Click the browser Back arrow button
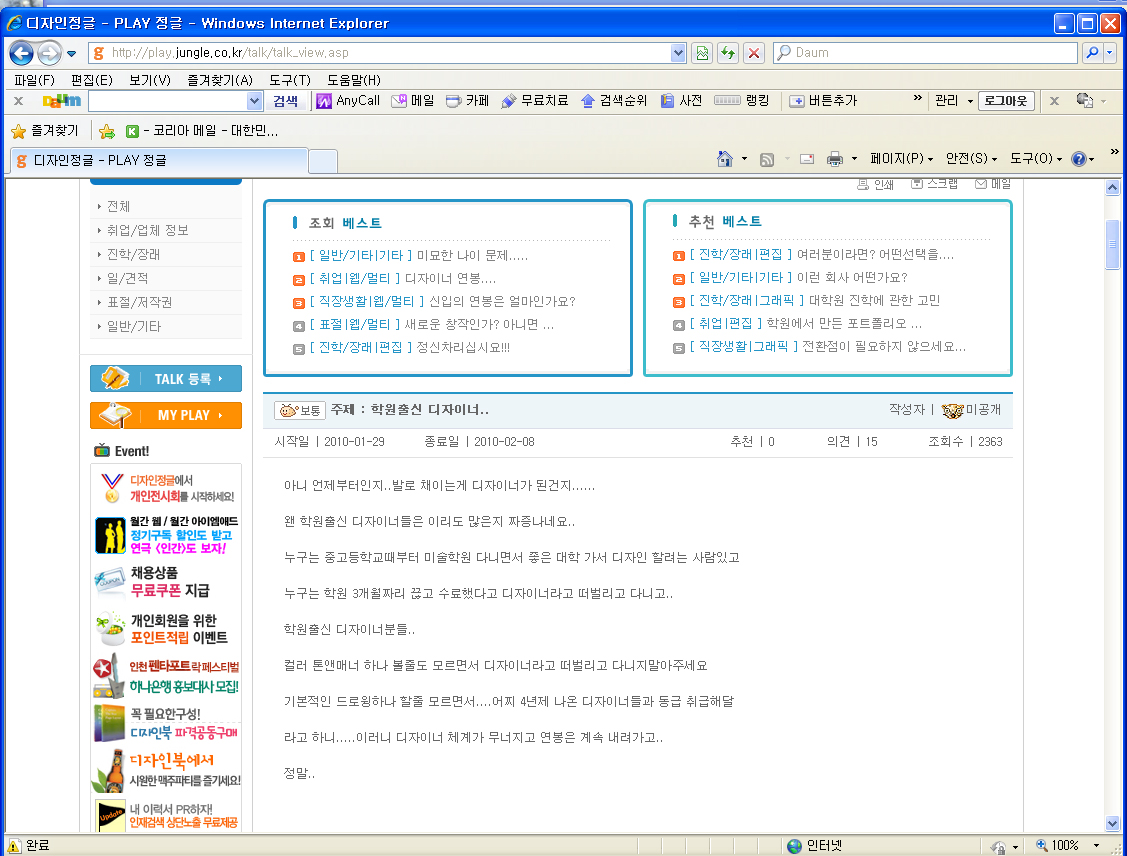Viewport: 1127px width, 856px height. pos(22,53)
